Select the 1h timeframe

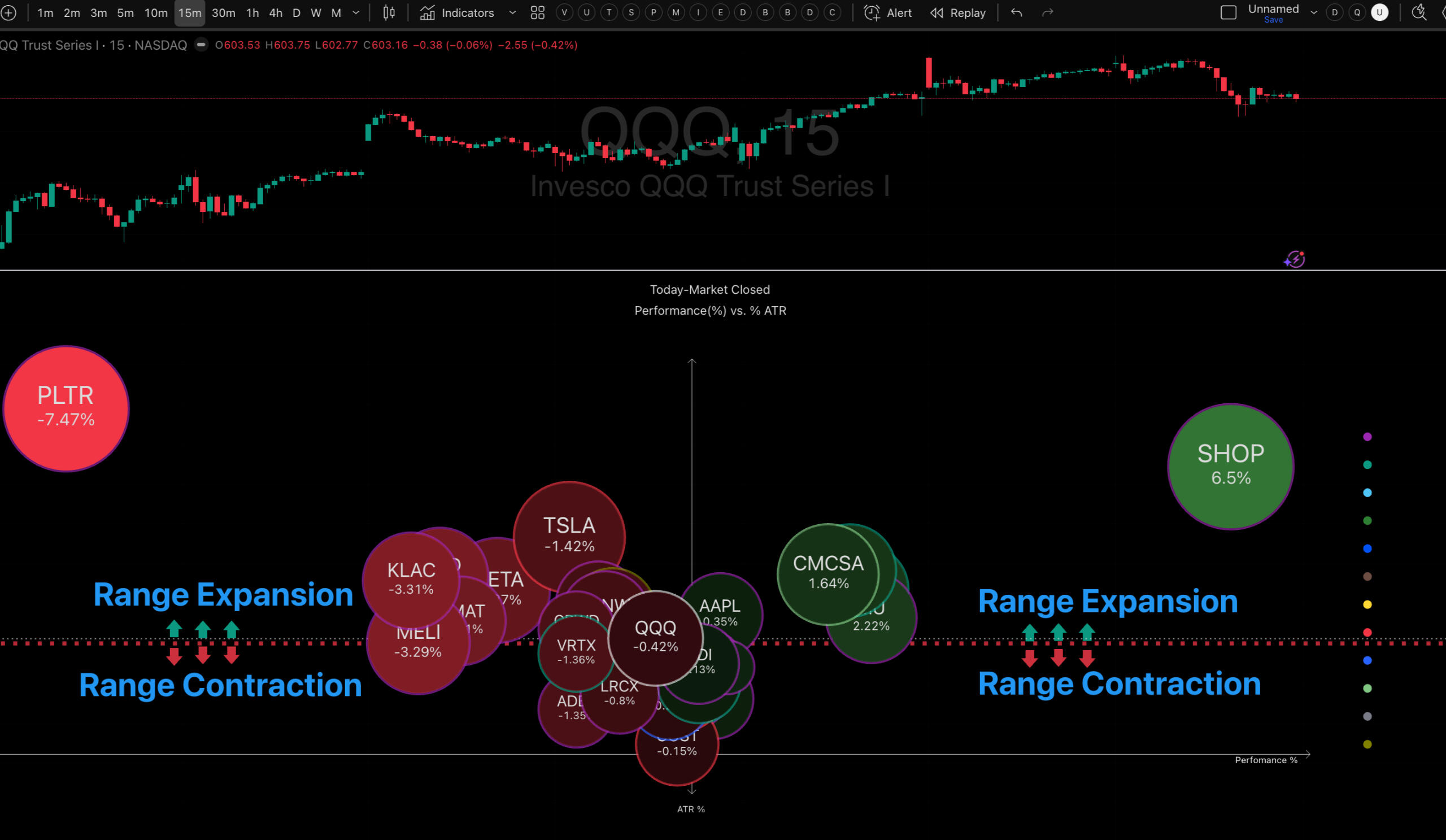252,12
